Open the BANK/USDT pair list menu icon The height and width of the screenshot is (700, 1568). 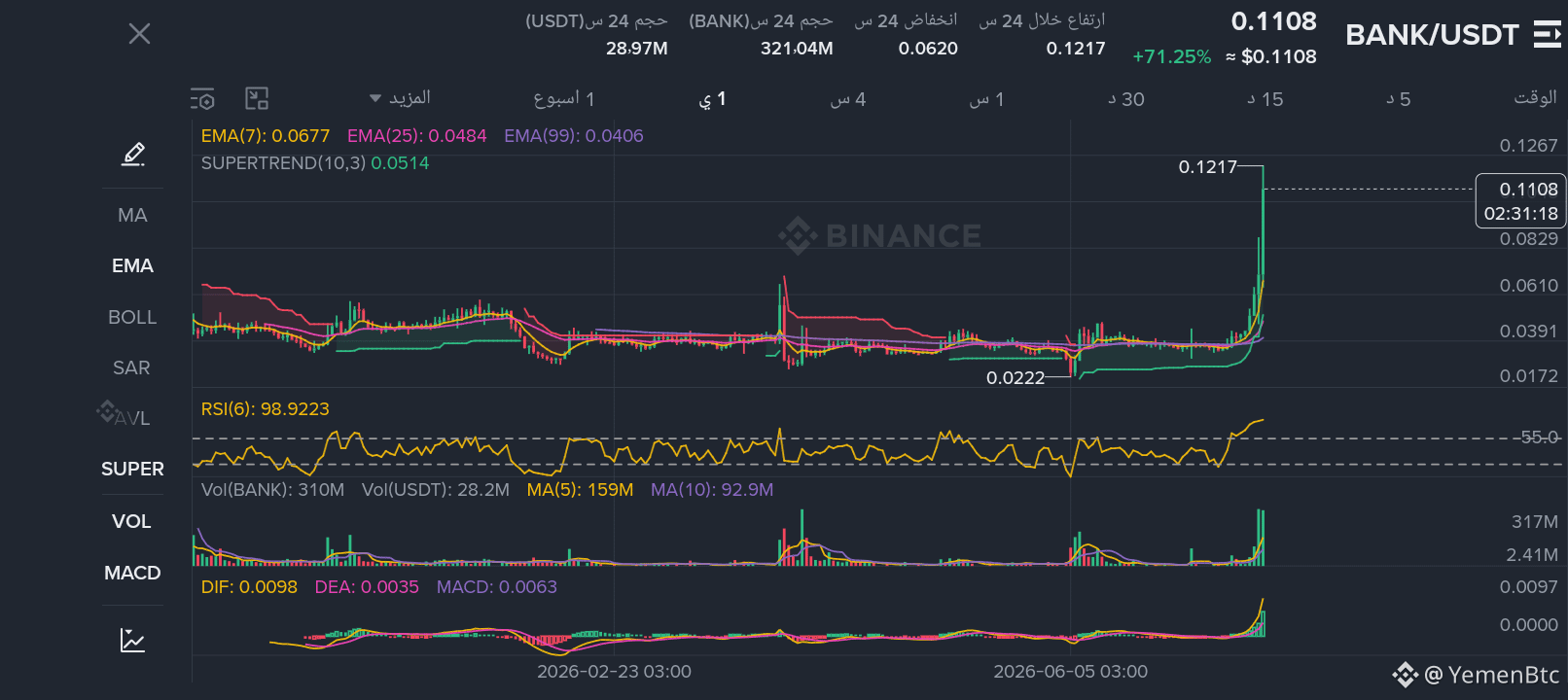(1548, 35)
